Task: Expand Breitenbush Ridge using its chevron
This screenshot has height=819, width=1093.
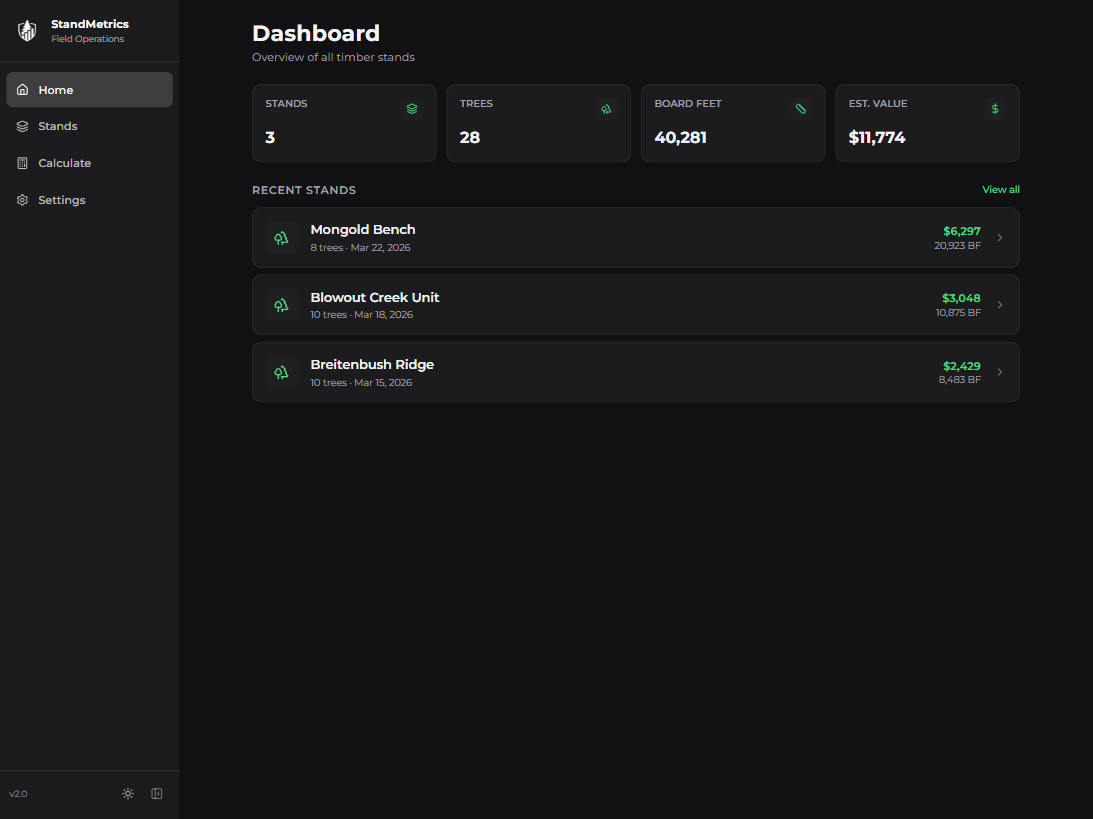Action: [x=1000, y=372]
